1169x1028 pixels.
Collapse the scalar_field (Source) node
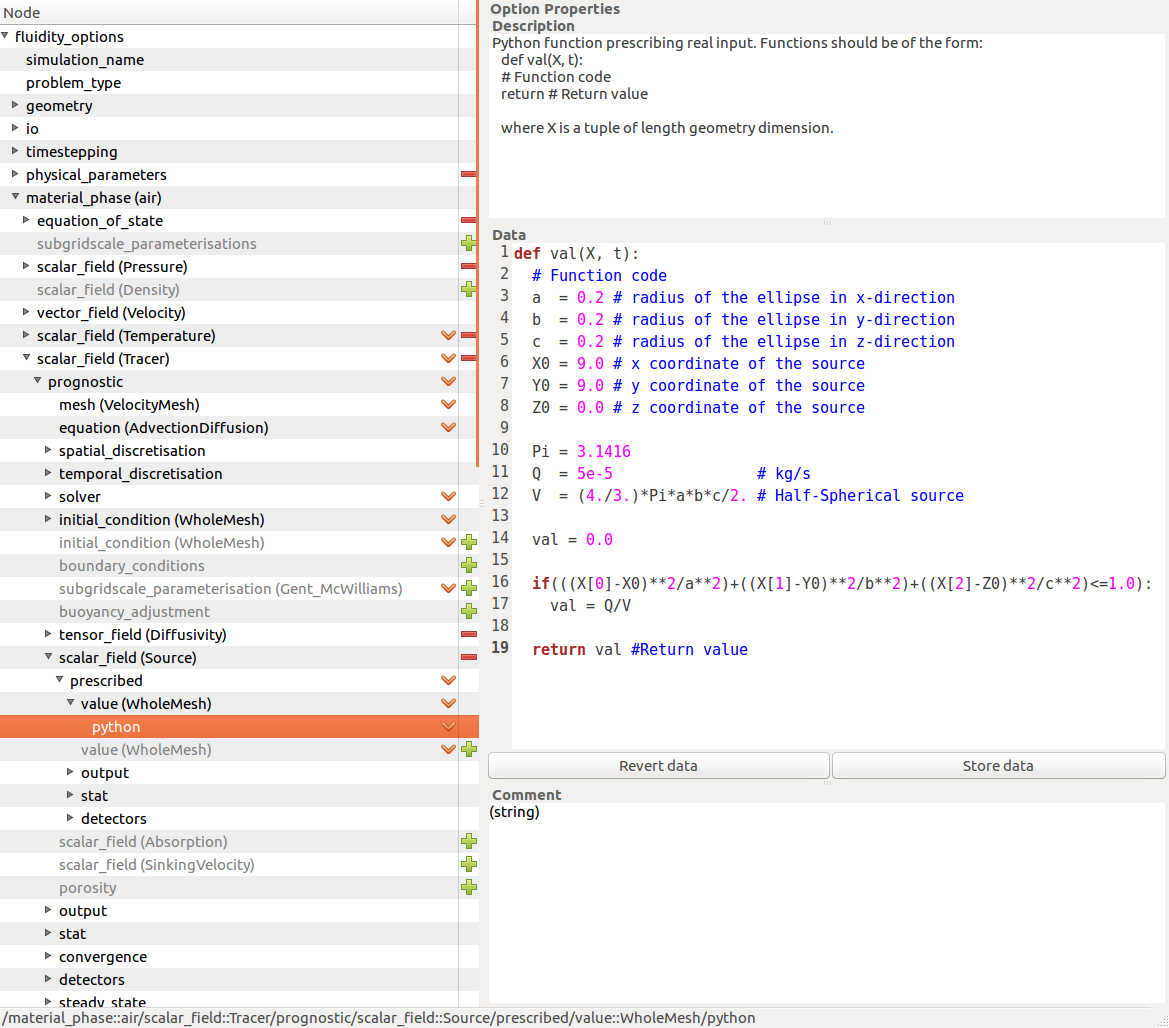tap(48, 657)
